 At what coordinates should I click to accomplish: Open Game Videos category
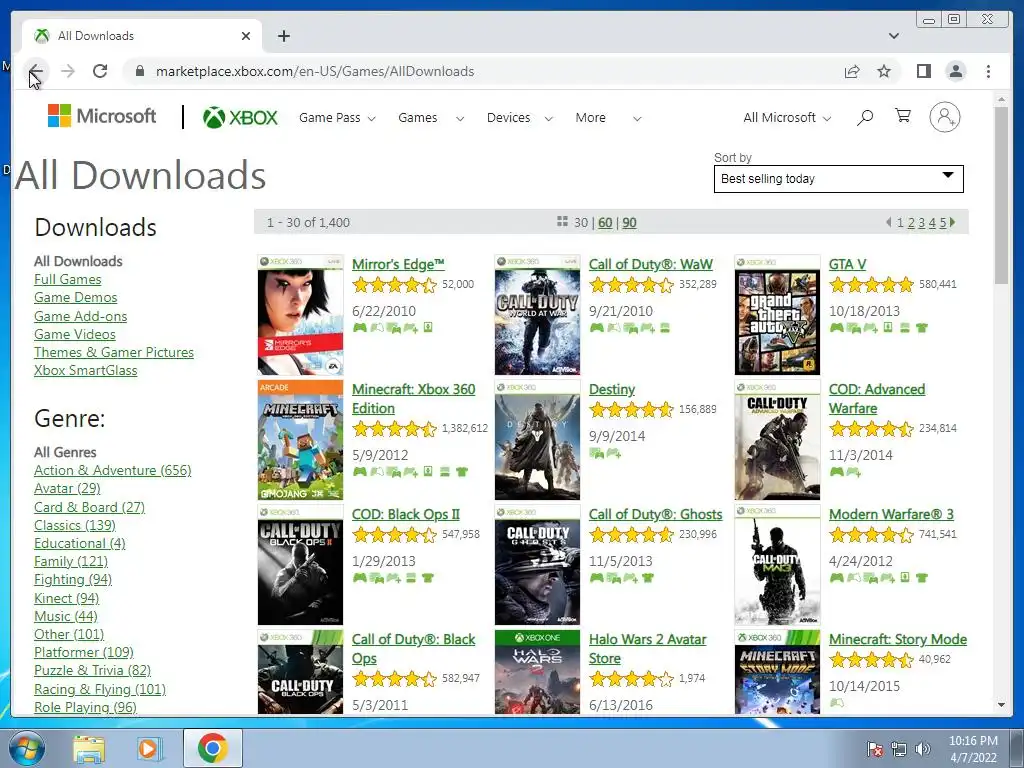click(74, 334)
